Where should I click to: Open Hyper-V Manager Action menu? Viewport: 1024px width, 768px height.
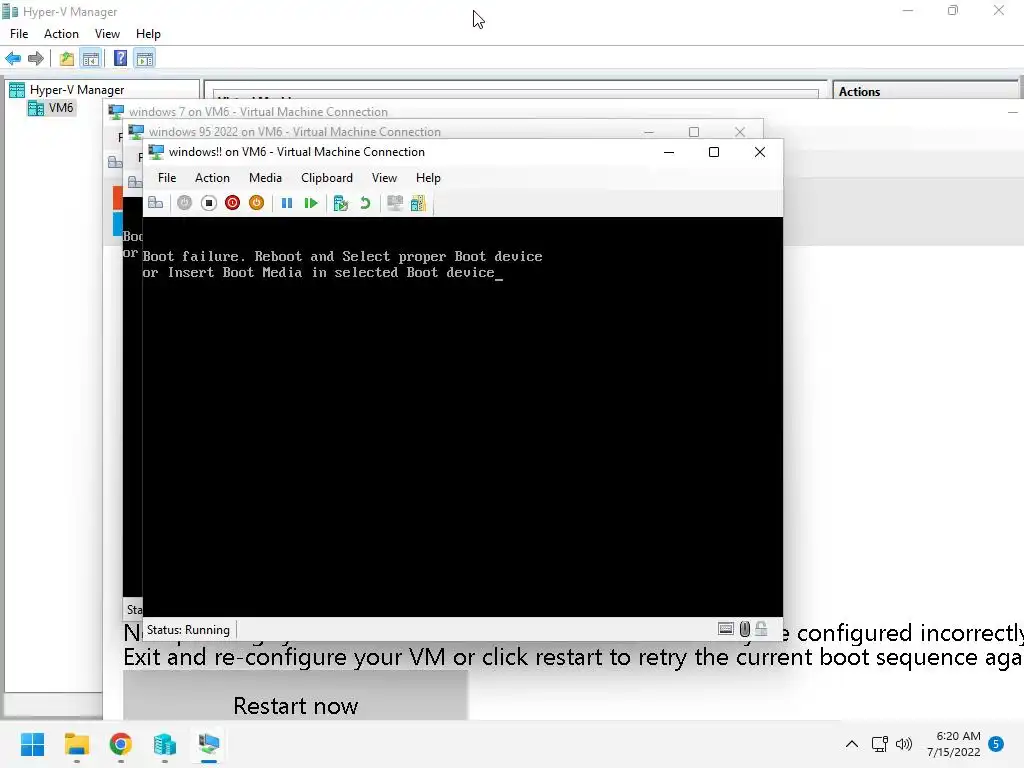pyautogui.click(x=61, y=34)
